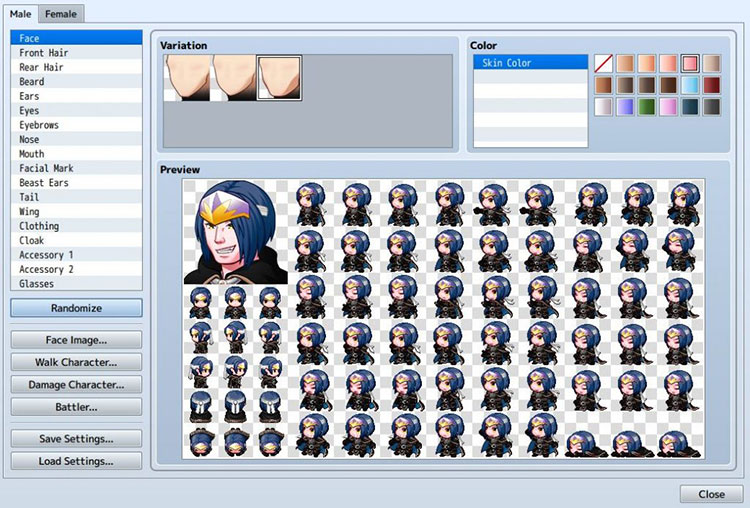Select Face in the parts list
The height and width of the screenshot is (508, 750).
pyautogui.click(x=77, y=38)
